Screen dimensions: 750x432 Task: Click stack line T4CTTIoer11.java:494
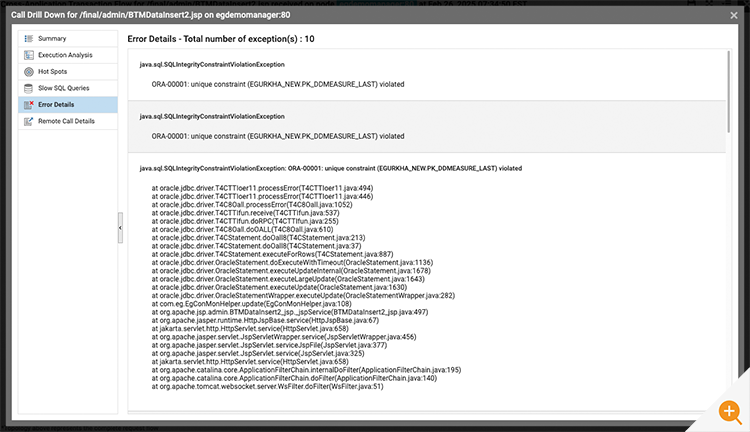[x=262, y=188]
